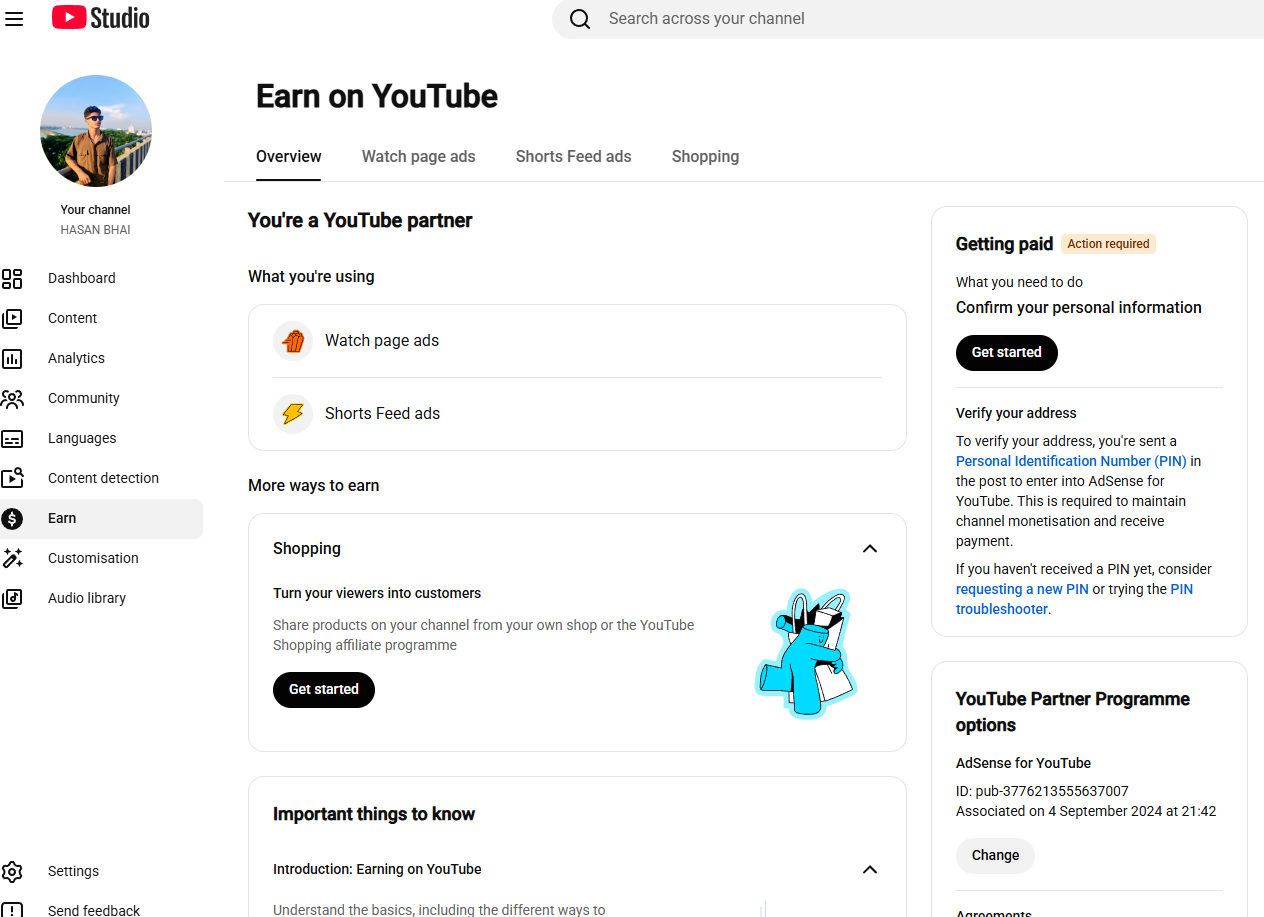
Task: Click the Action required badge
Action: pyautogui.click(x=1108, y=244)
